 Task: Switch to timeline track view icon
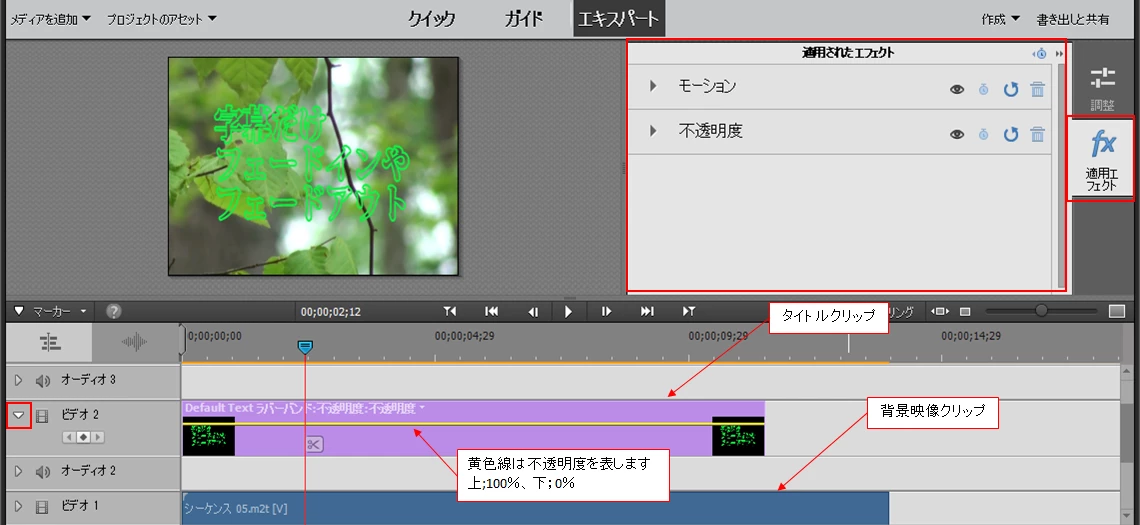[x=49, y=342]
